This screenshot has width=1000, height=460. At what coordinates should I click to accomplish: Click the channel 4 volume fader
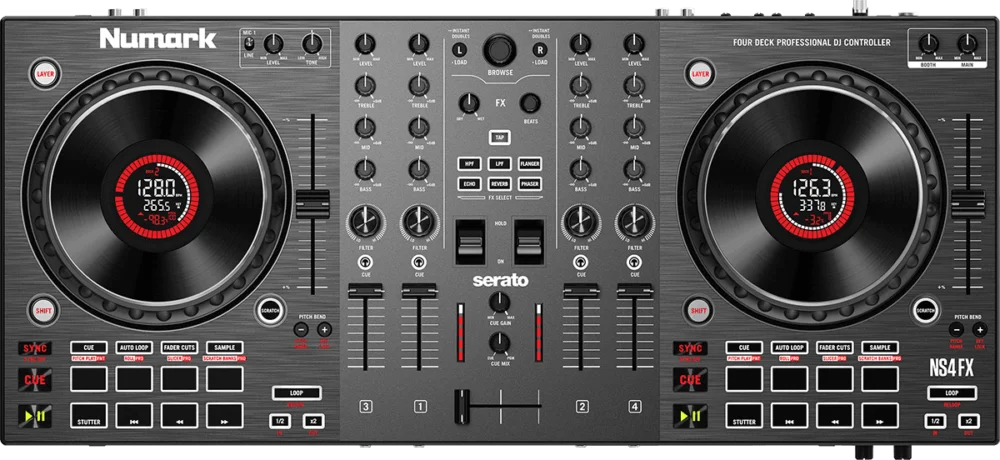[x=634, y=292]
